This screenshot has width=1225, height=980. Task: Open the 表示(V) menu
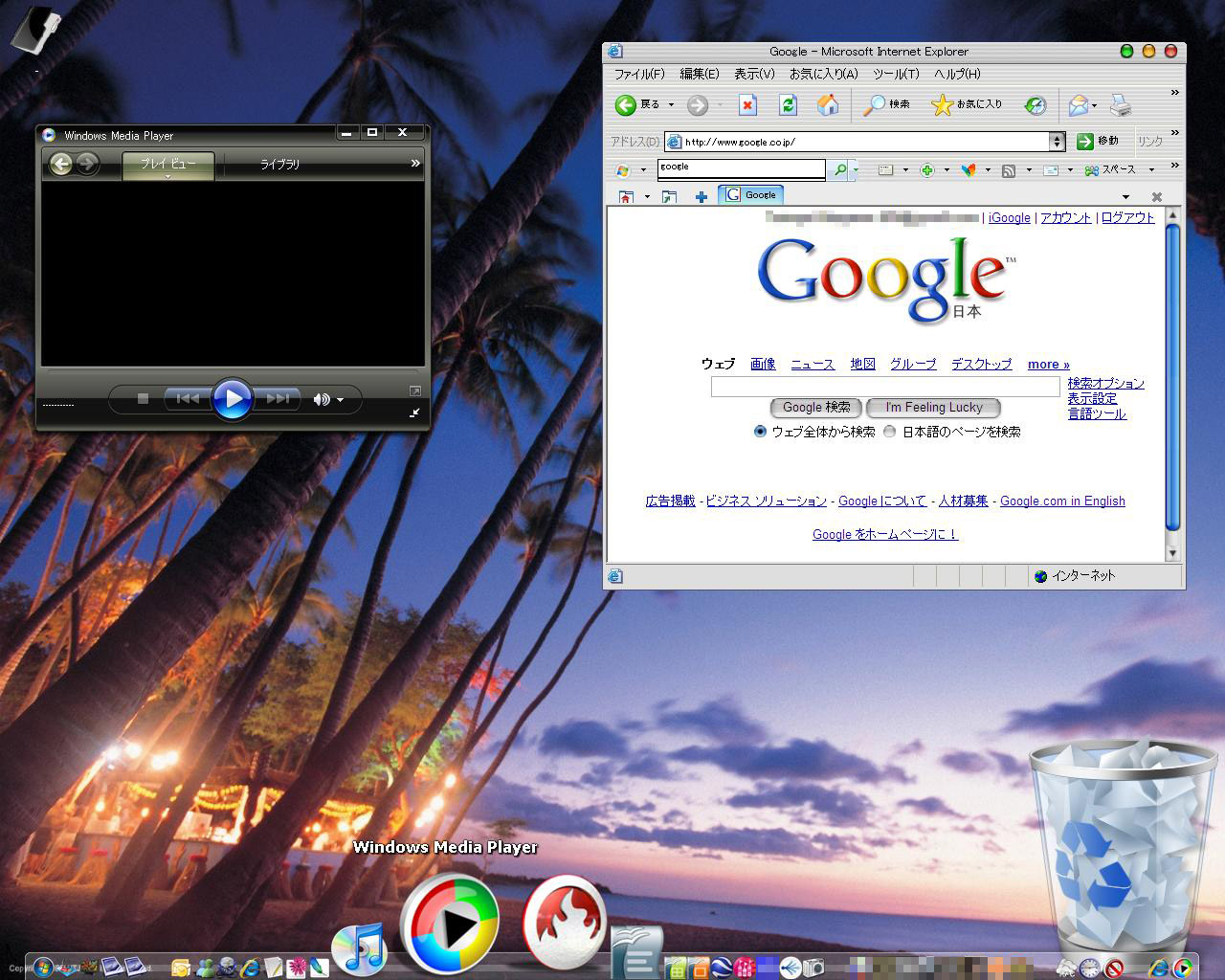tap(754, 74)
